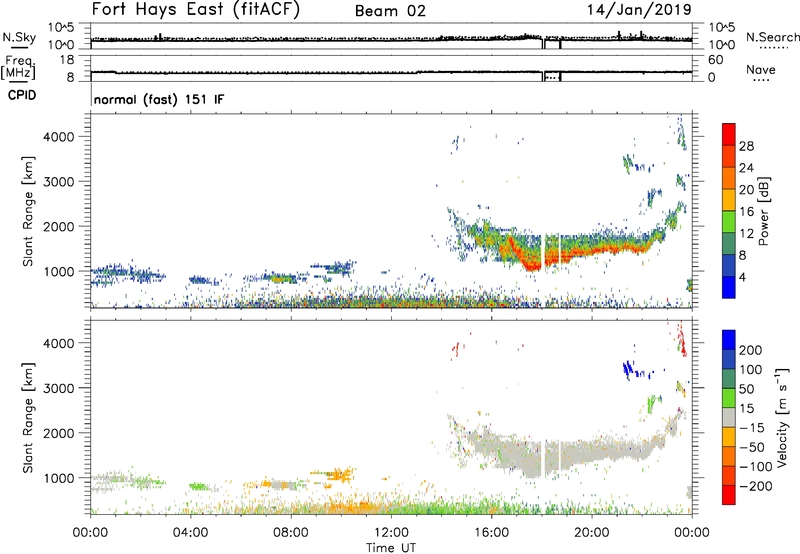Click the red -200 Velocity colorbar swatch

pyautogui.click(x=729, y=495)
